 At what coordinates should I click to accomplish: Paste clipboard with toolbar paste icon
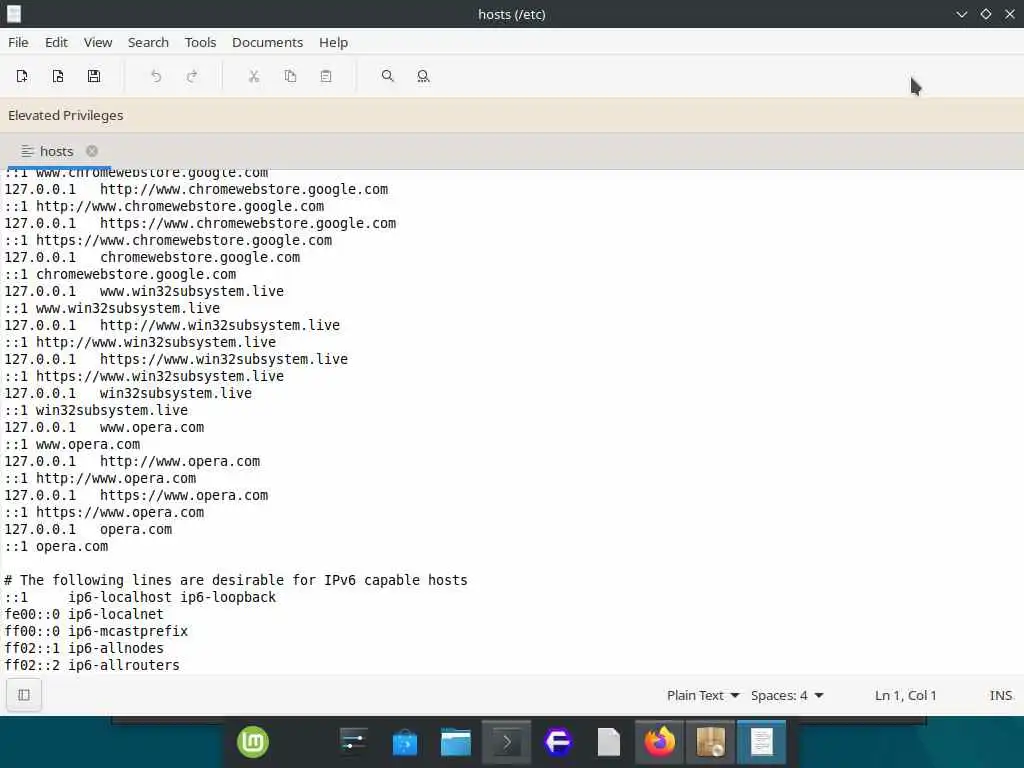326,76
